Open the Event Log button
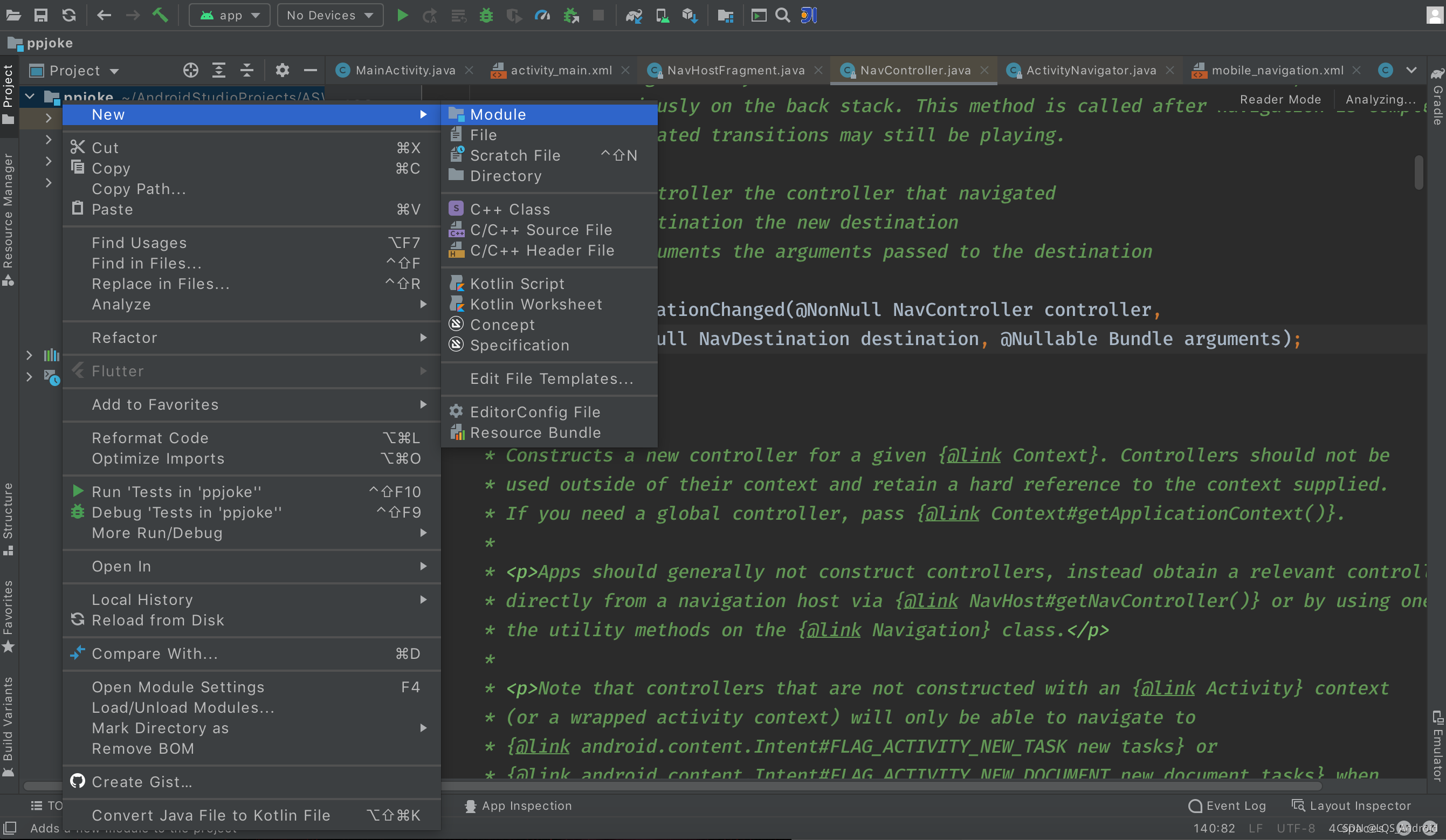The height and width of the screenshot is (840, 1446). pos(1228,805)
